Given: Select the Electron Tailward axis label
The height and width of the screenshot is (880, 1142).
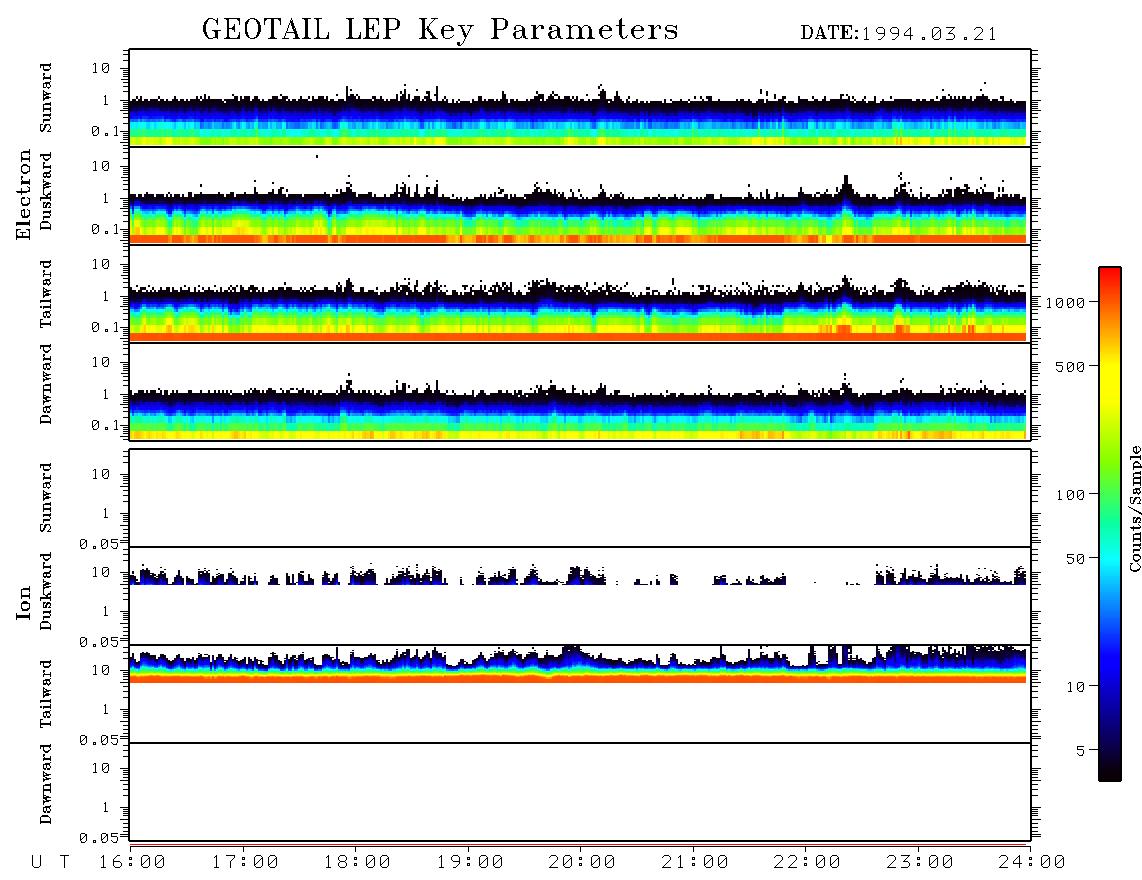Looking at the screenshot, I should coord(46,294).
